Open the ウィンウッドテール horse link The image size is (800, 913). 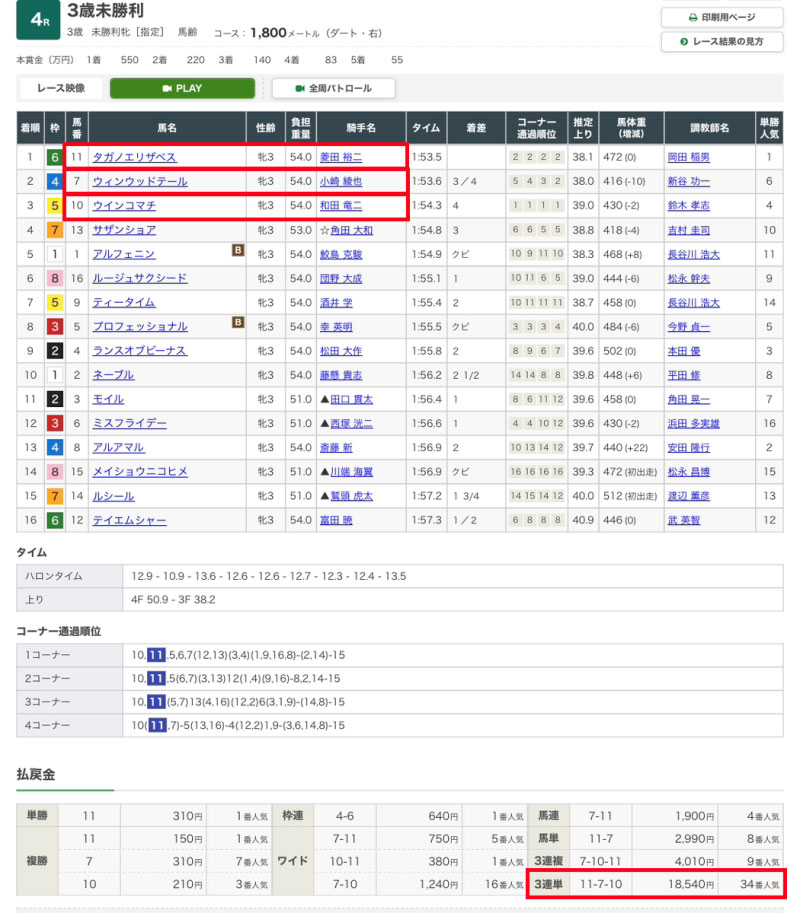[140, 181]
